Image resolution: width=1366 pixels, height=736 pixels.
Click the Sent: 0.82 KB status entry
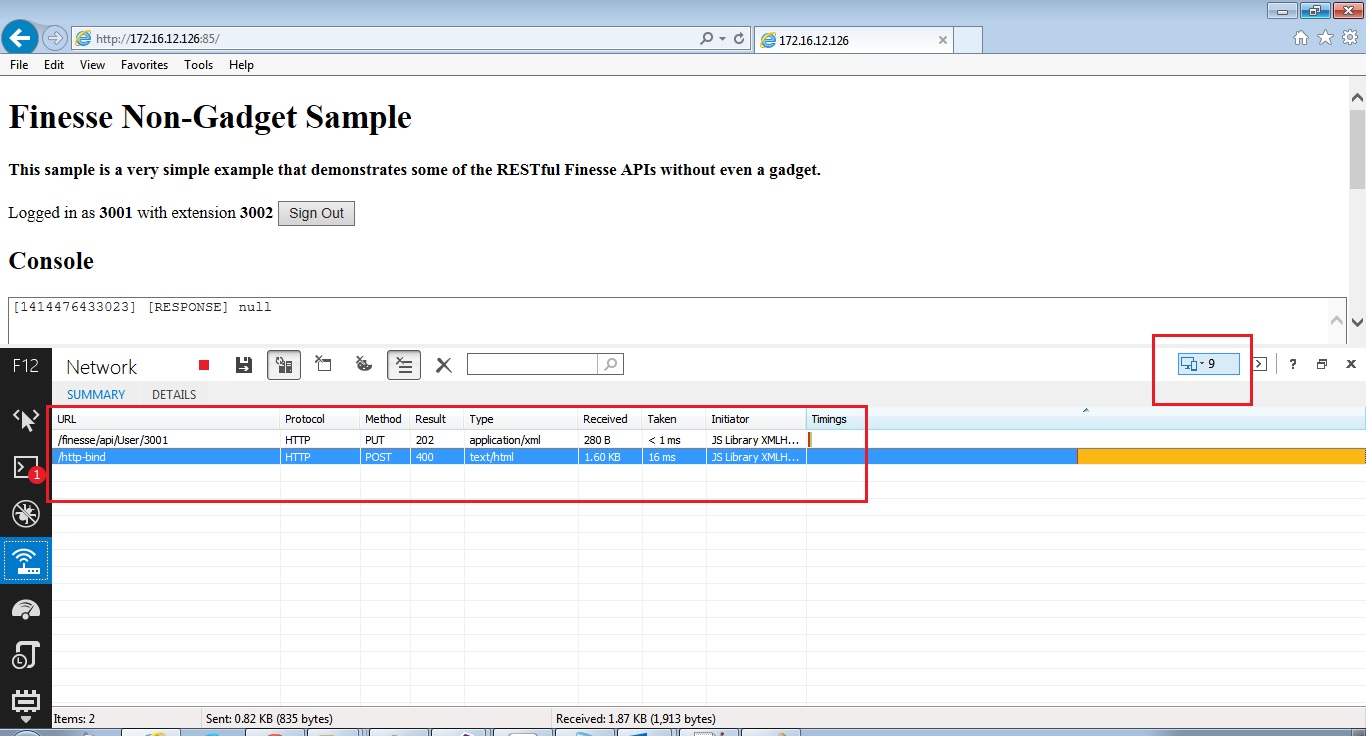(x=269, y=718)
